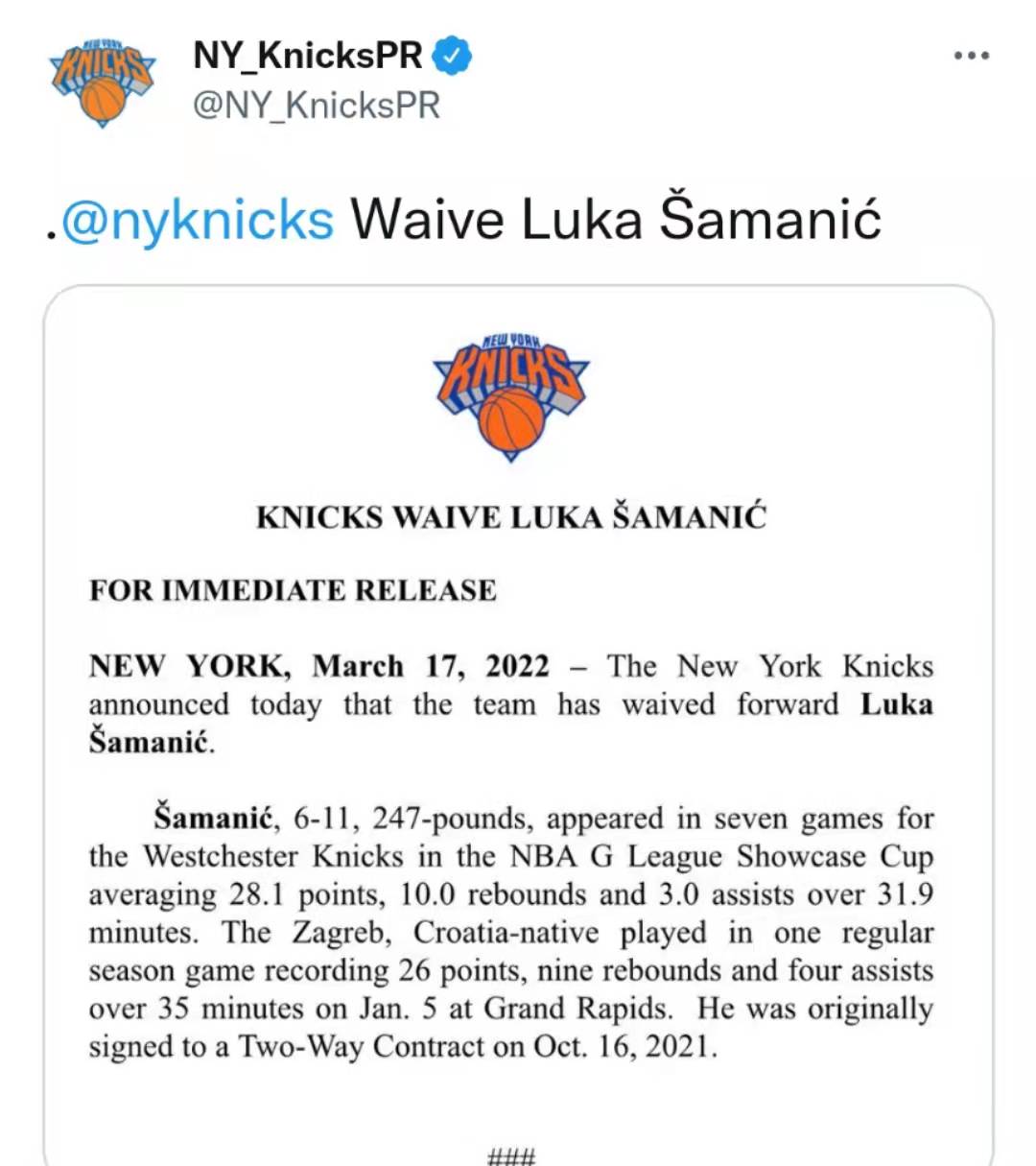Open the NY_KnicksPR display name
Screen dimensions: 1036x1166
click(307, 56)
